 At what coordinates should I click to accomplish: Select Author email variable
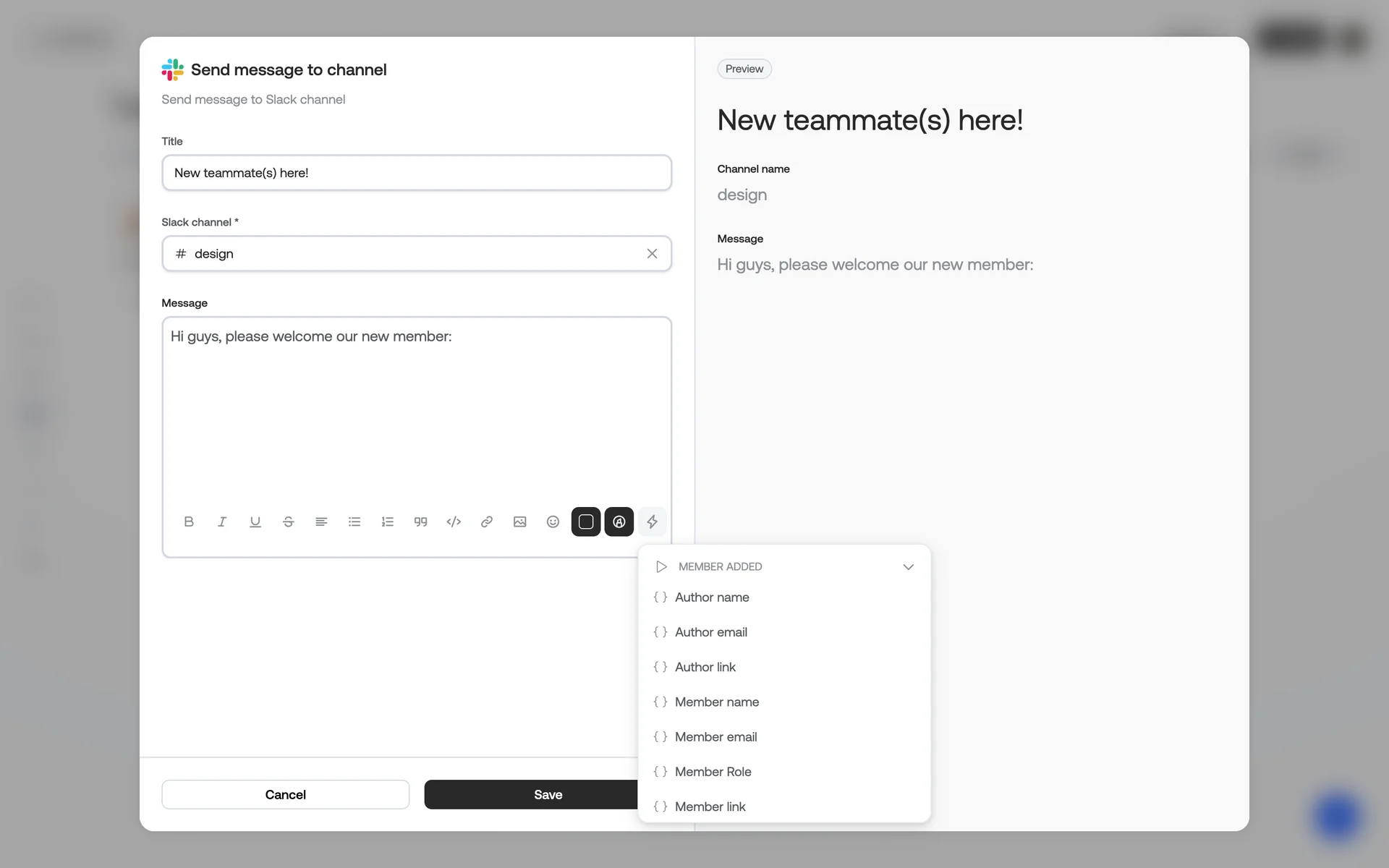click(710, 632)
